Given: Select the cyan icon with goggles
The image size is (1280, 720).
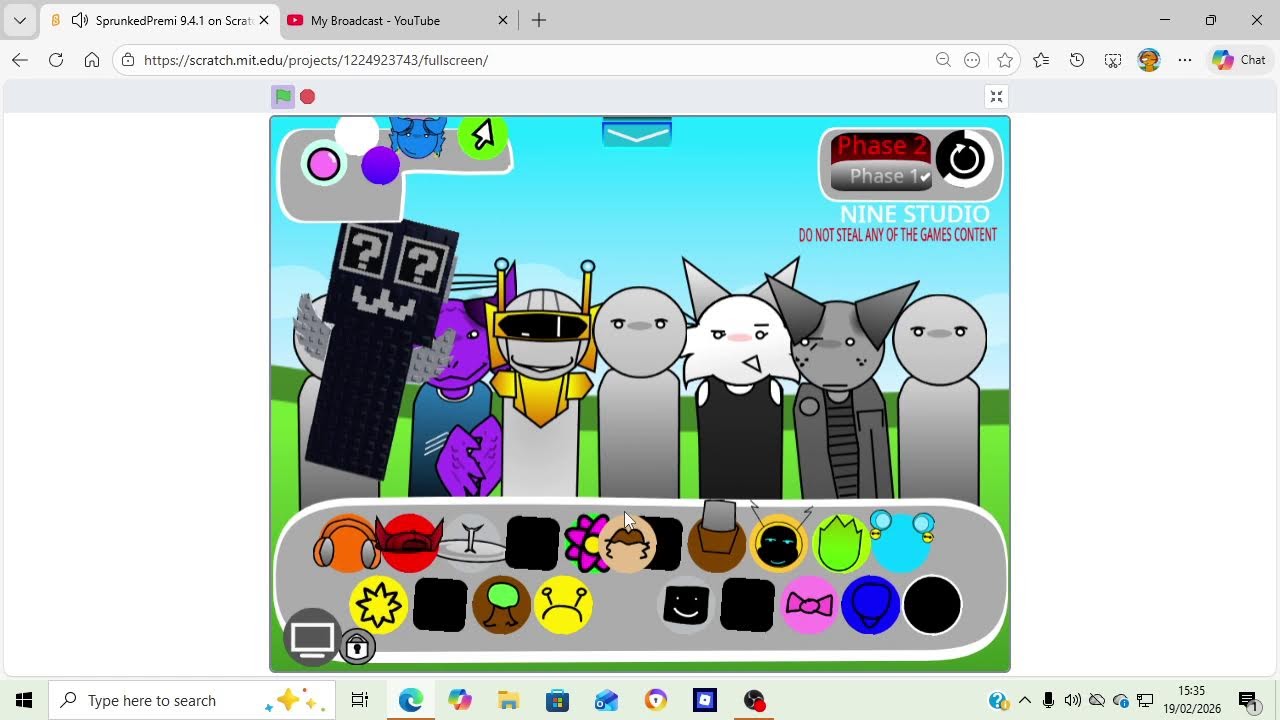Looking at the screenshot, I should tap(902, 541).
